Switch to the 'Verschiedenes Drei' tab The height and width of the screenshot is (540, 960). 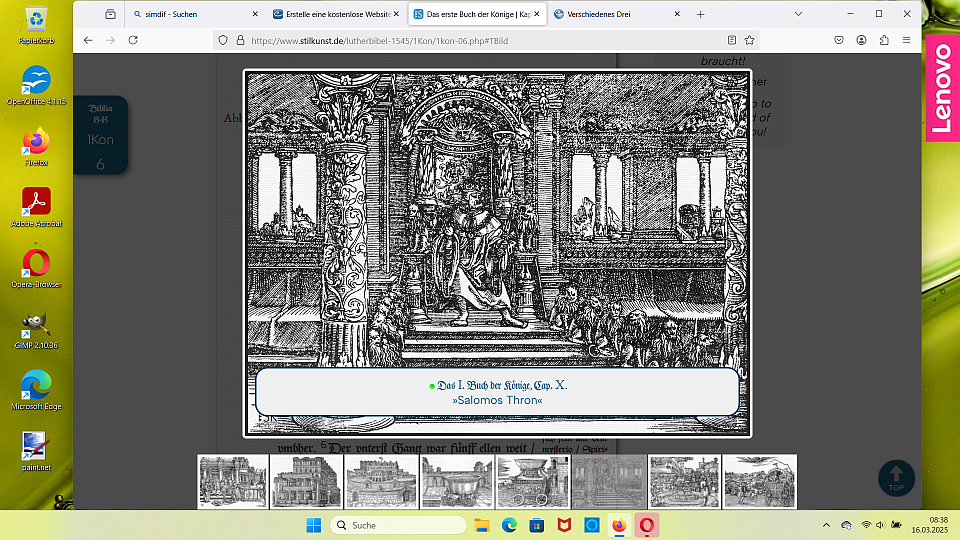coord(617,14)
